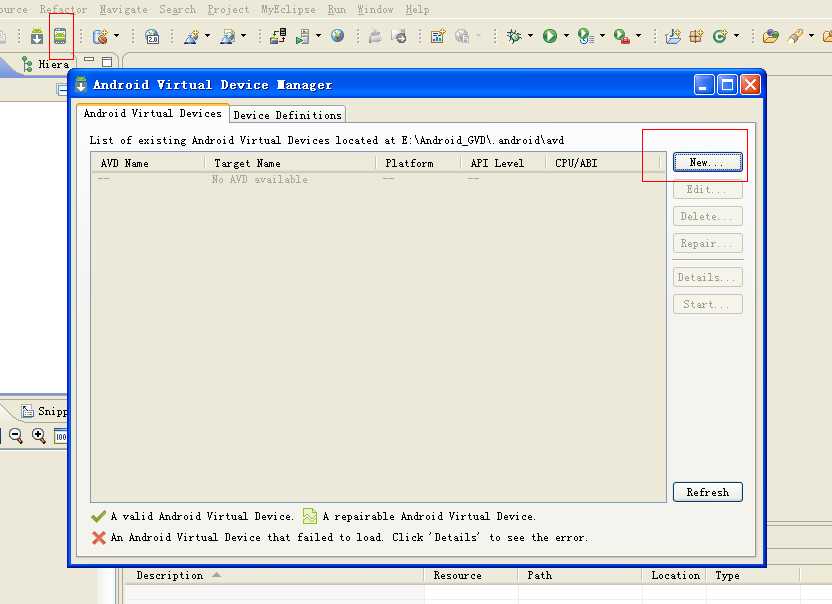This screenshot has height=604, width=832.
Task: Select the Snippets view tab
Action: 45,411
